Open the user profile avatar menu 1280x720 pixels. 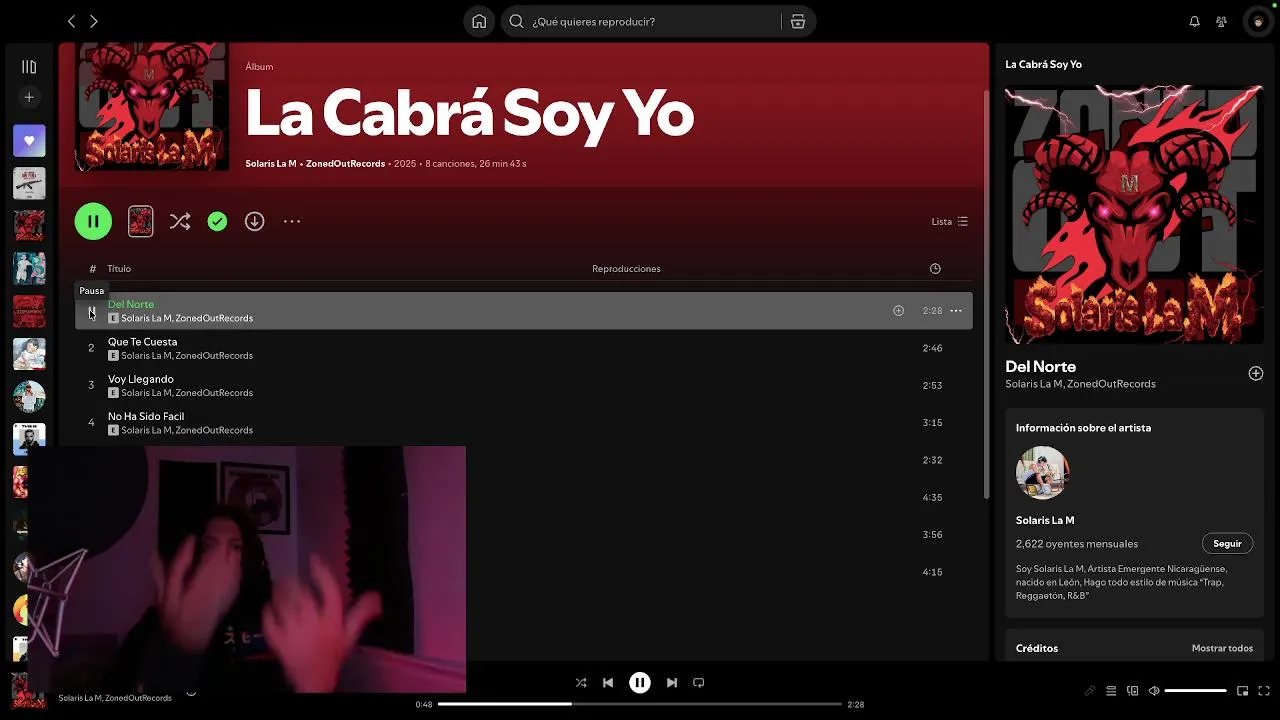click(x=1257, y=21)
